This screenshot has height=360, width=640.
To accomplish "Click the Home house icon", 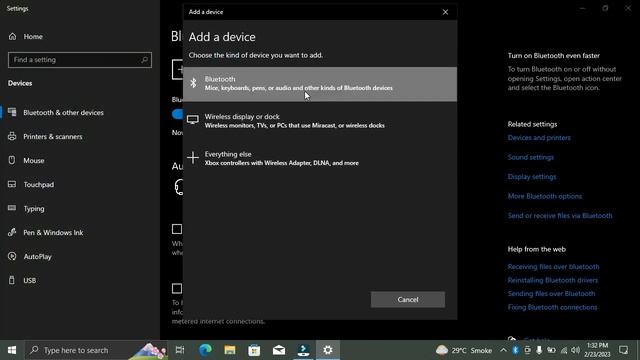I will pos(12,36).
